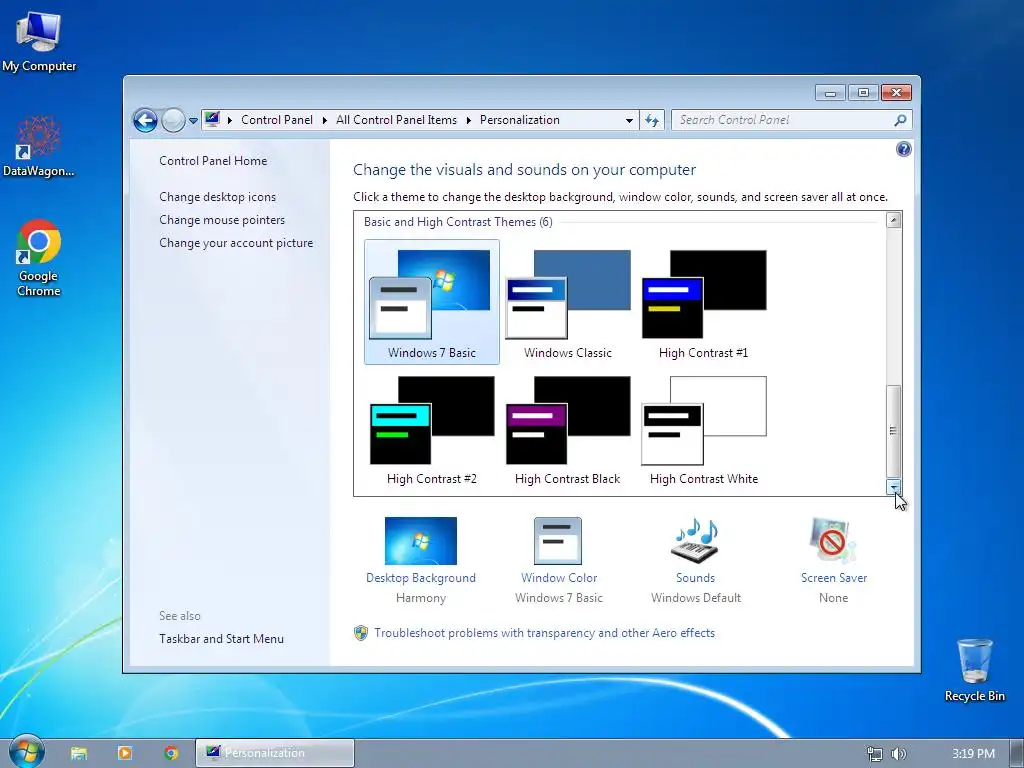
Task: Open My Computer desktop icon
Action: (39, 41)
